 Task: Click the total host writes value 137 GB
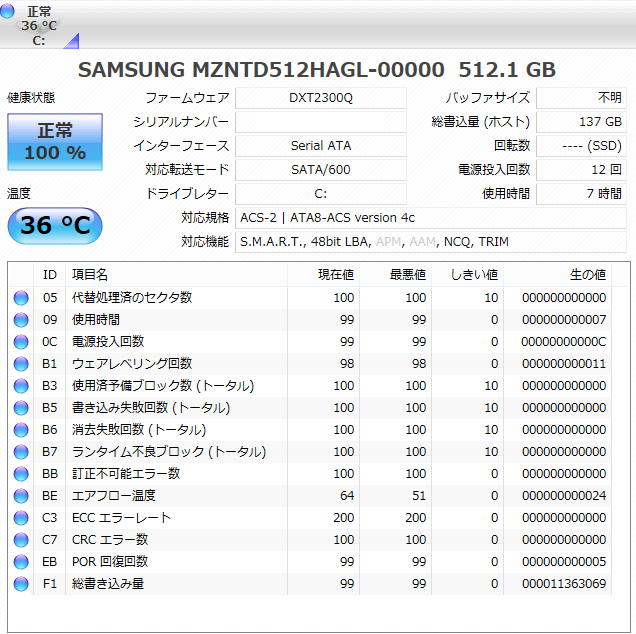(581, 122)
